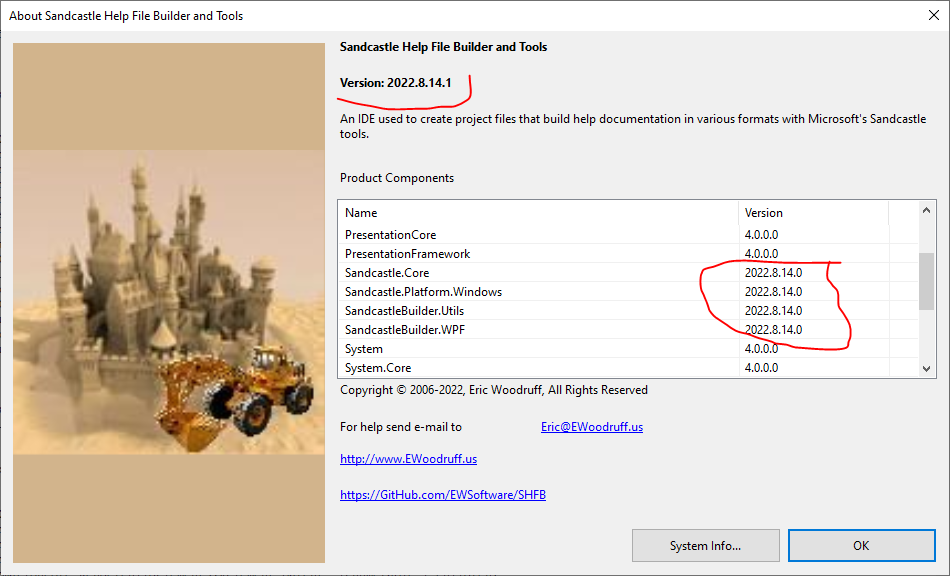This screenshot has width=950, height=576.
Task: Click the scrollbar down arrow in components list
Action: pyautogui.click(x=925, y=368)
